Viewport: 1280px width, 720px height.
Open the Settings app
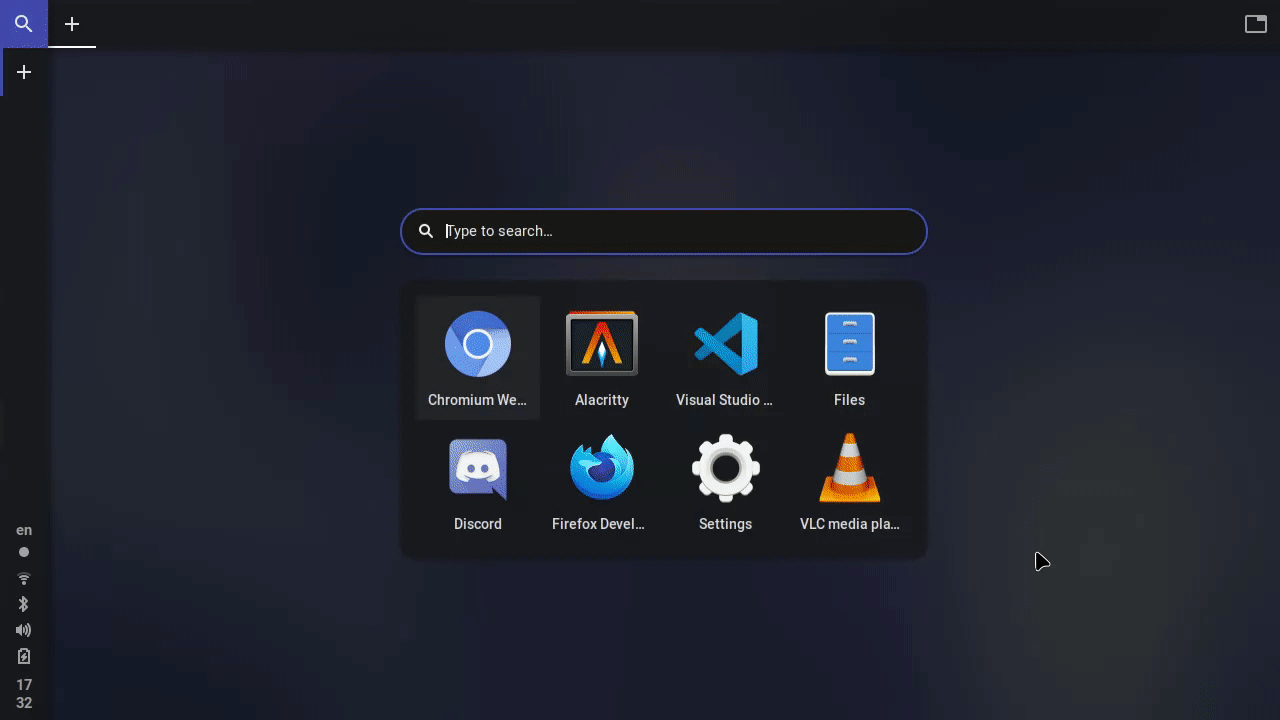coord(725,482)
